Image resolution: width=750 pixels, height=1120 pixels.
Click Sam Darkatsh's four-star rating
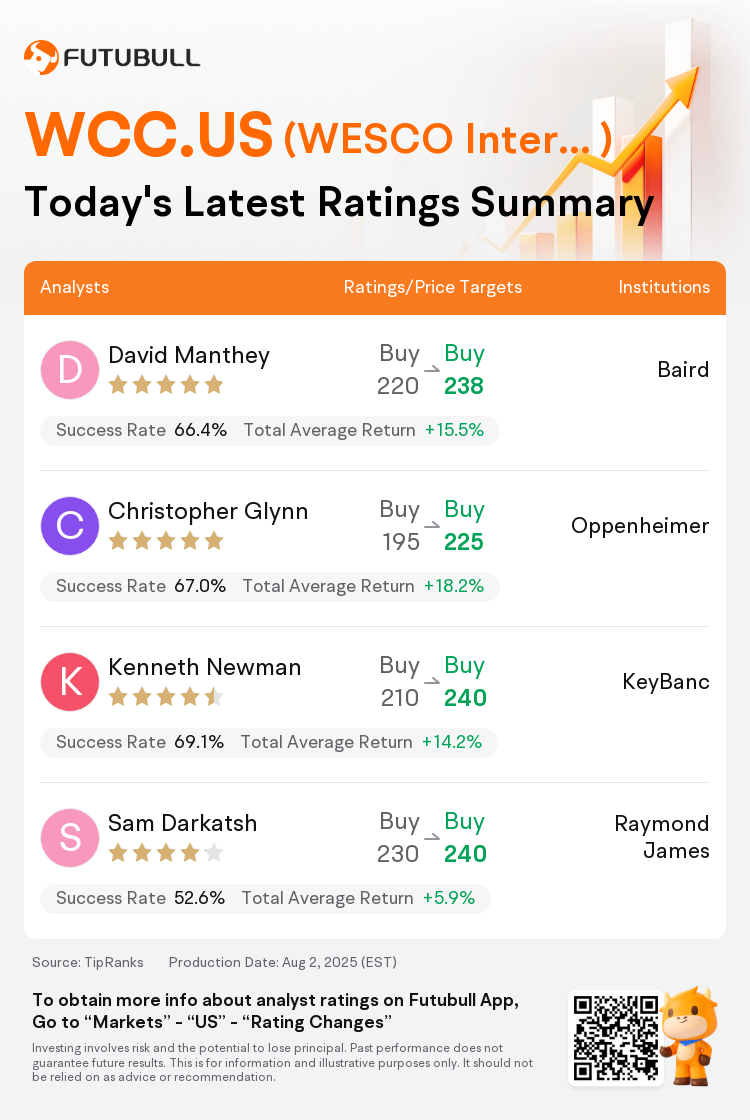click(166, 853)
